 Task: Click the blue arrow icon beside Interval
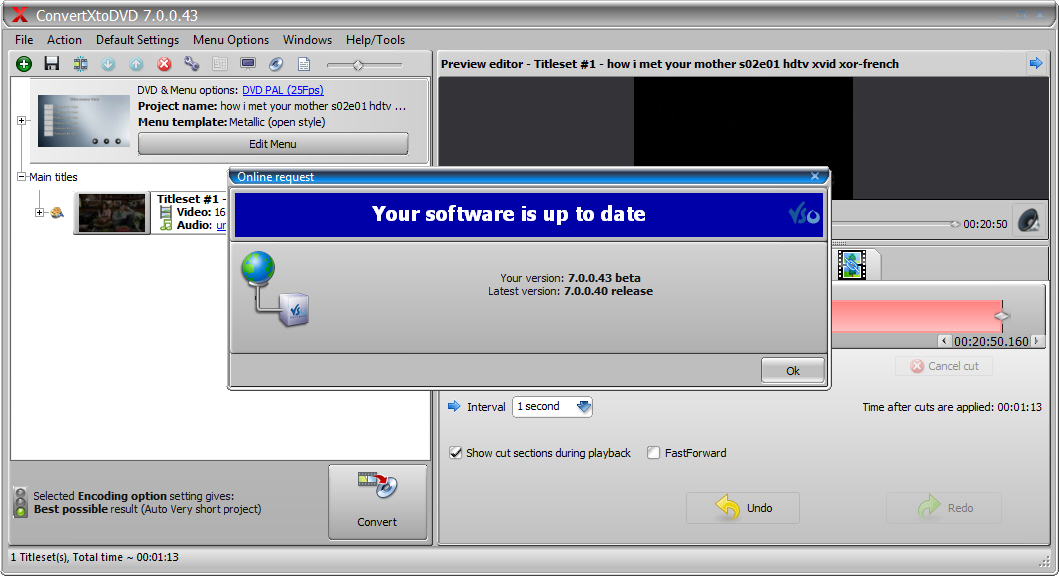click(x=454, y=406)
